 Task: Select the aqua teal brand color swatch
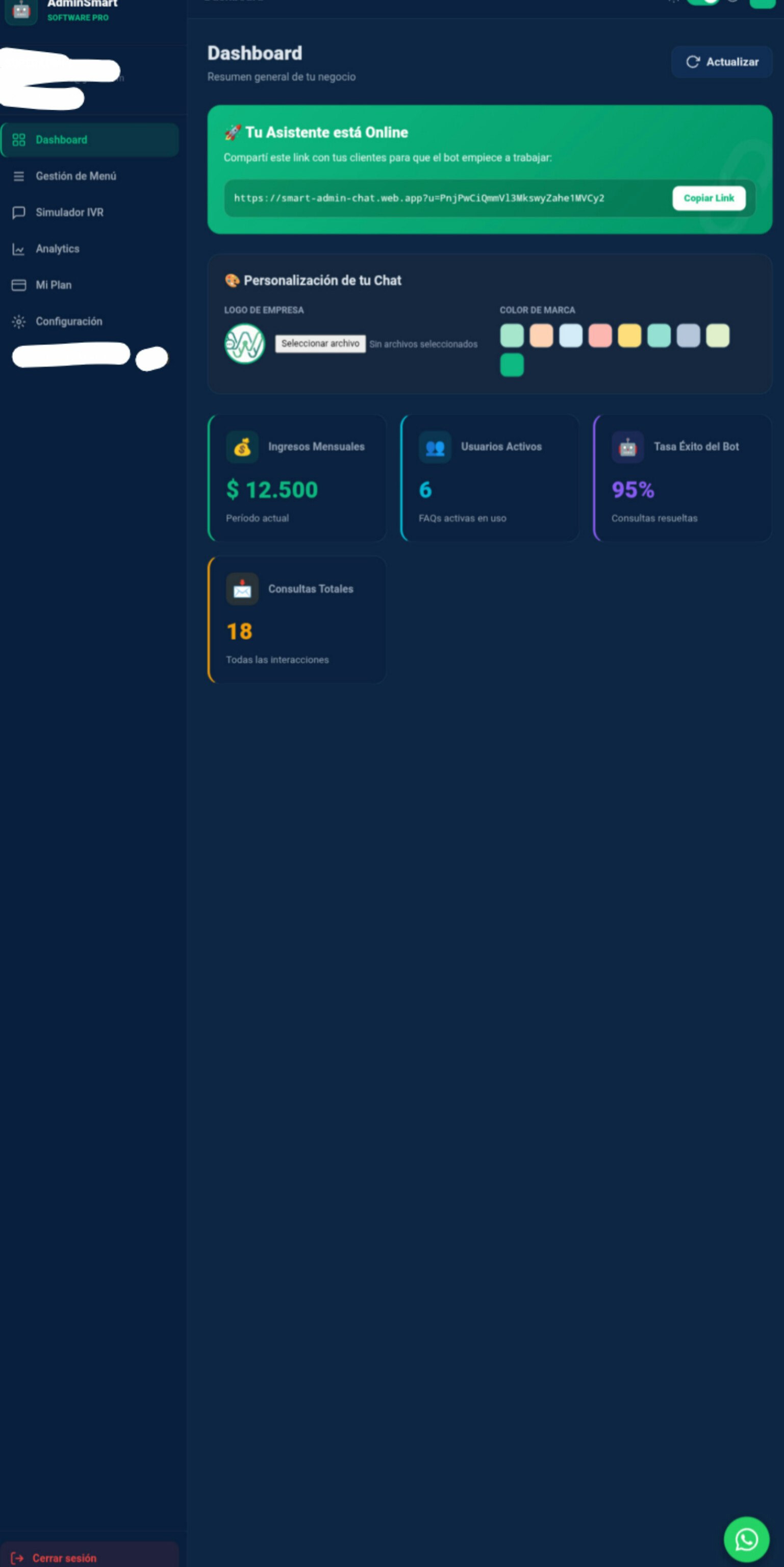[659, 336]
